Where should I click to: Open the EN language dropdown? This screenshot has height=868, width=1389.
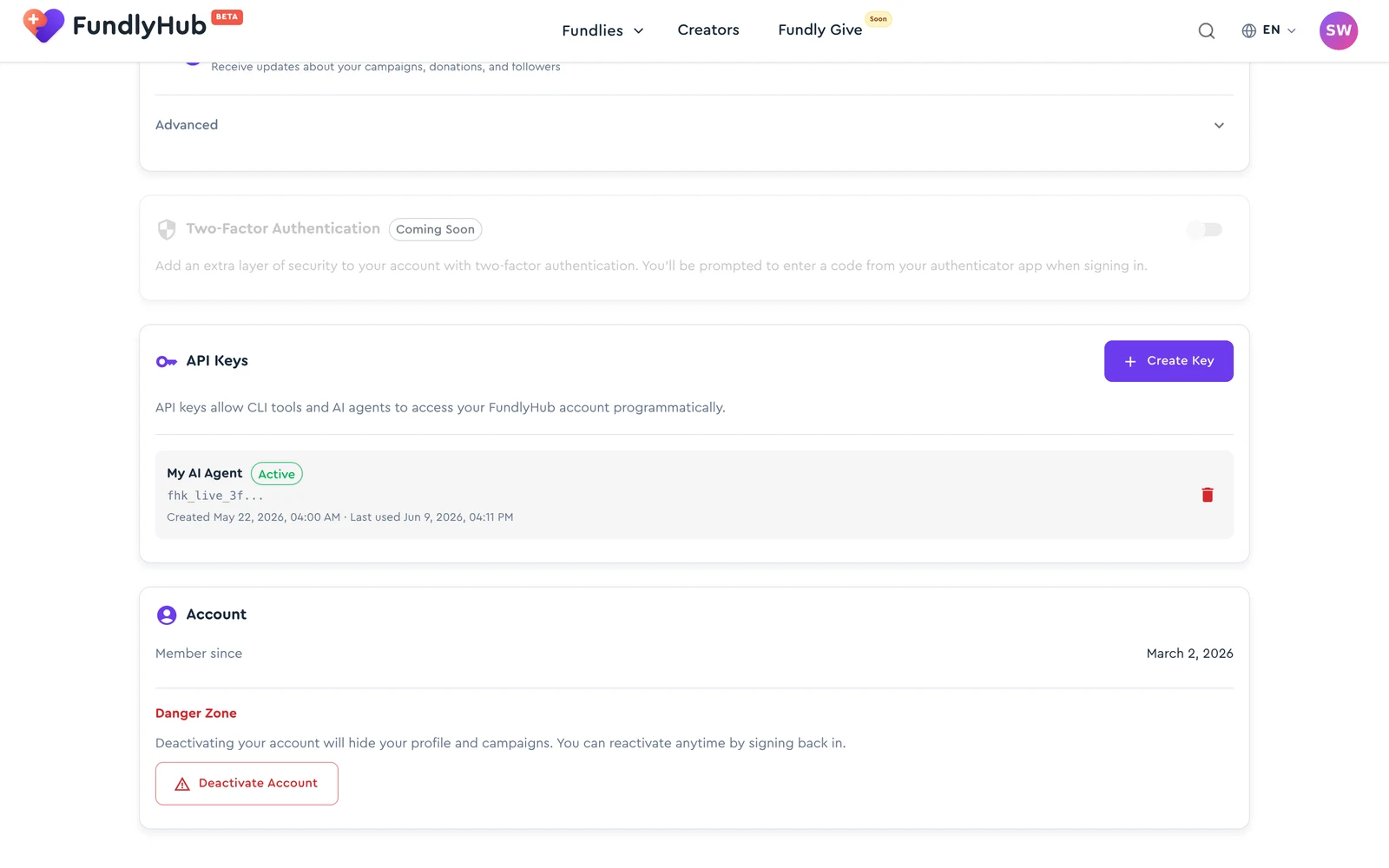pyautogui.click(x=1268, y=30)
